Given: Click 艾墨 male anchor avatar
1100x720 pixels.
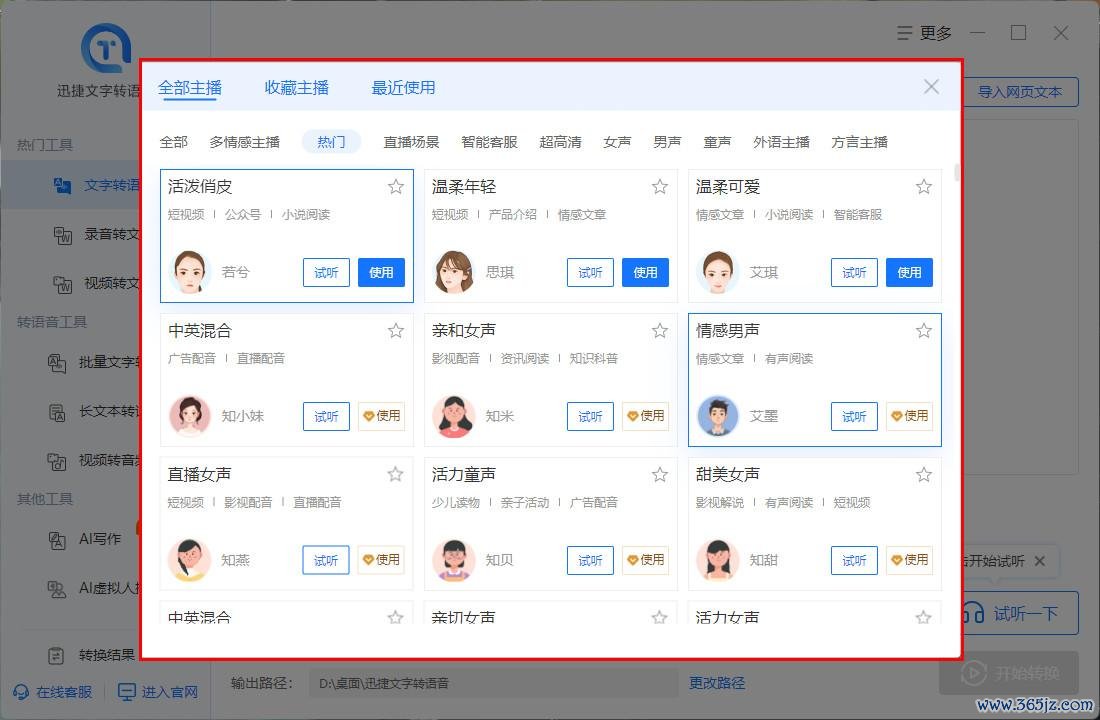Looking at the screenshot, I should (718, 416).
